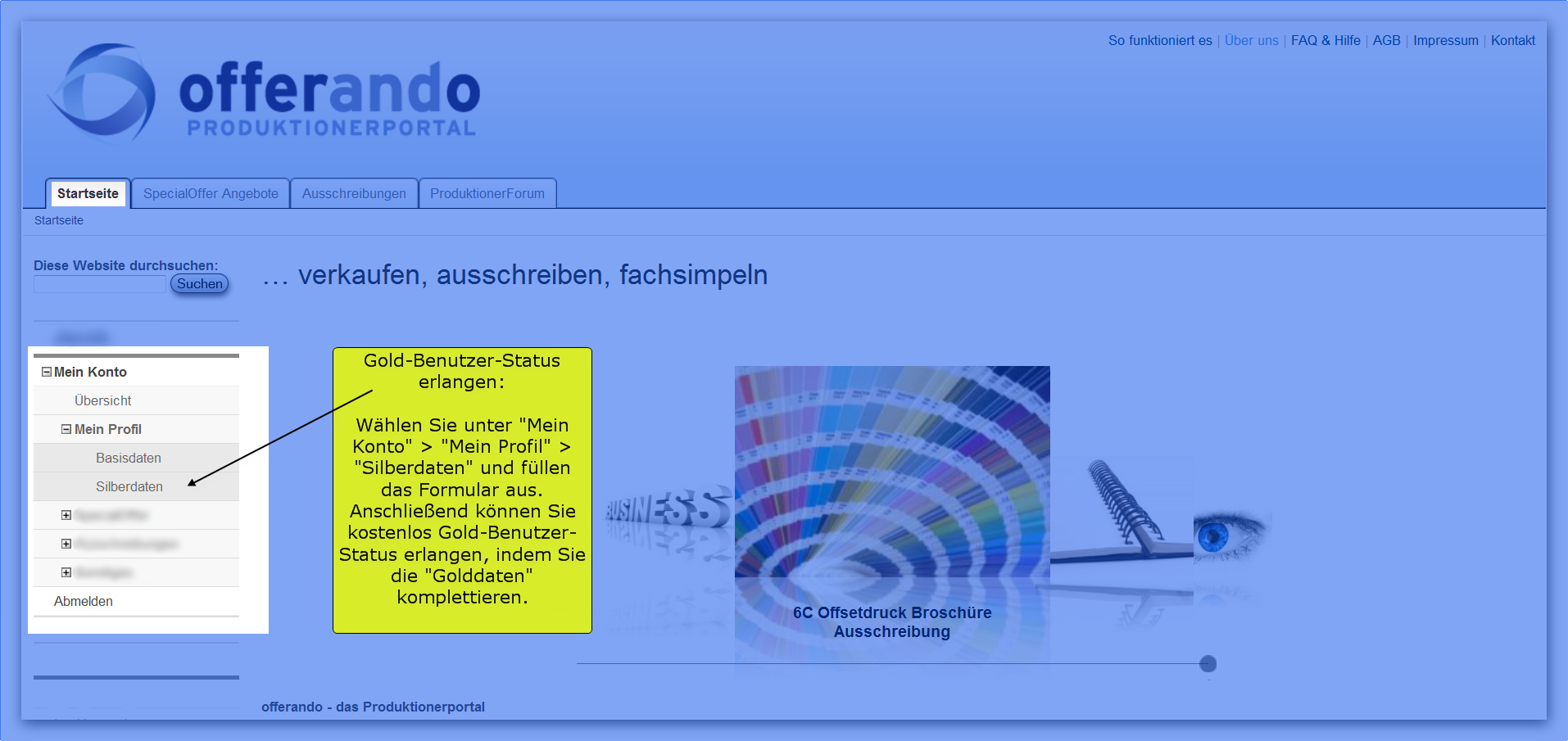Go to ProduktionerForum tab
Screen dimensions: 1568x741
click(x=487, y=193)
